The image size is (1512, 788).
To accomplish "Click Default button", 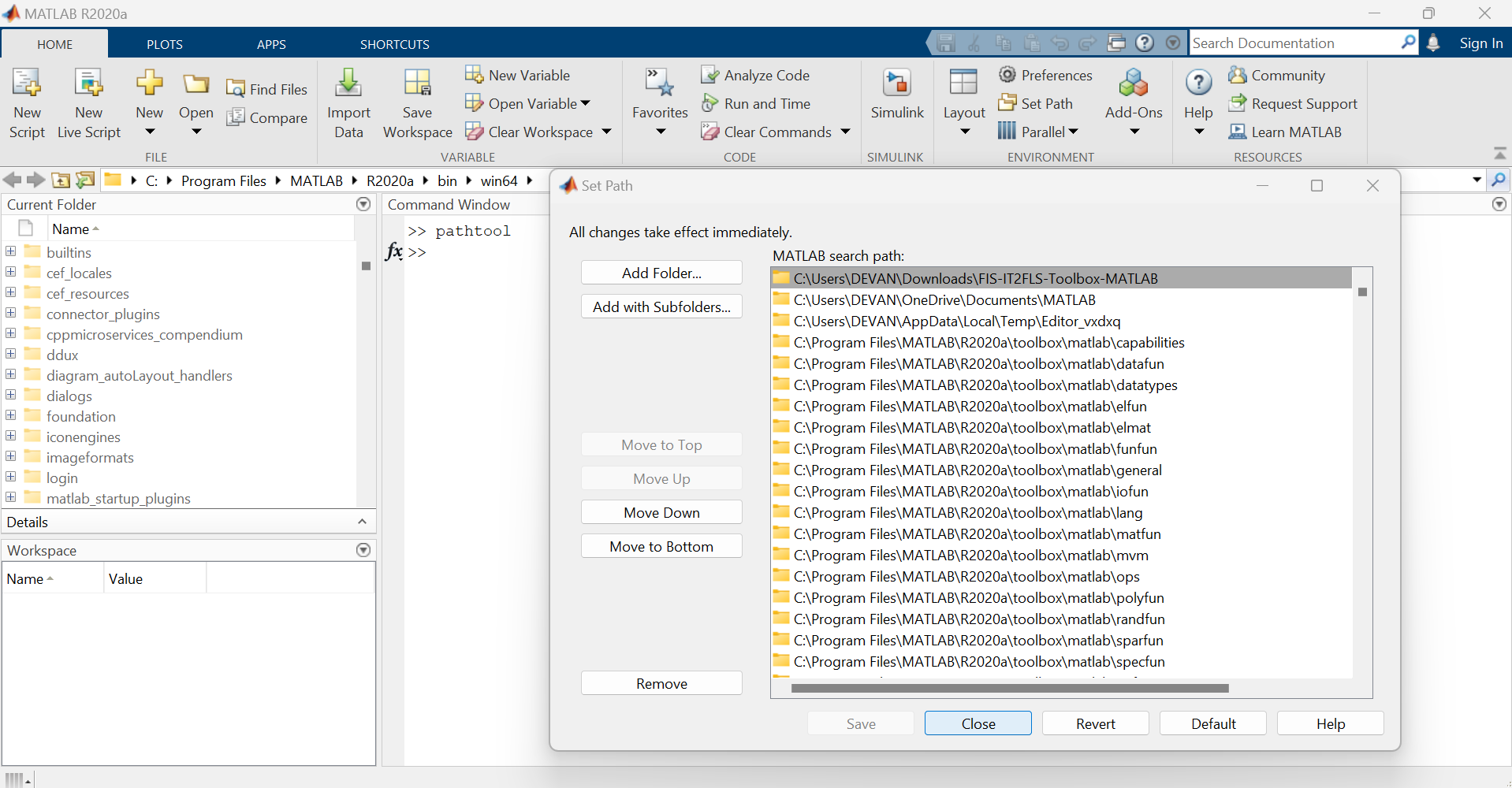I will click(1212, 723).
